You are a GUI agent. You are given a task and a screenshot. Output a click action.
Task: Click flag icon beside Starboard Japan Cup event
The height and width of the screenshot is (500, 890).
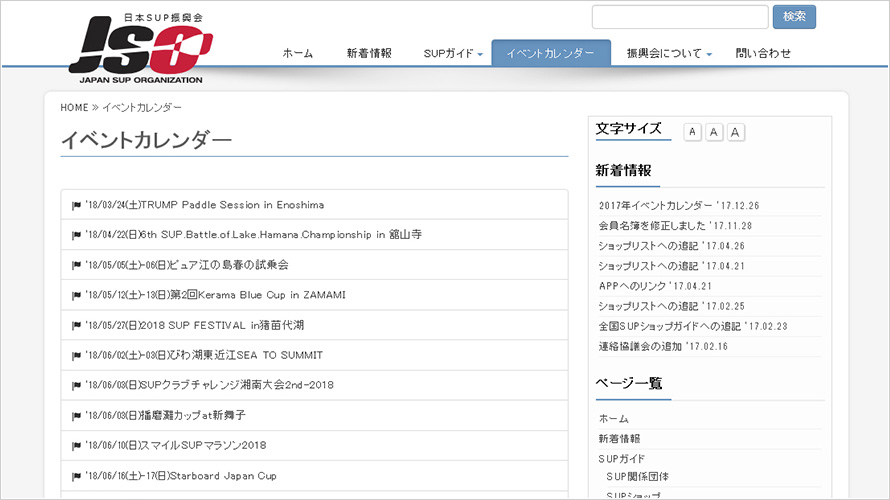(76, 477)
